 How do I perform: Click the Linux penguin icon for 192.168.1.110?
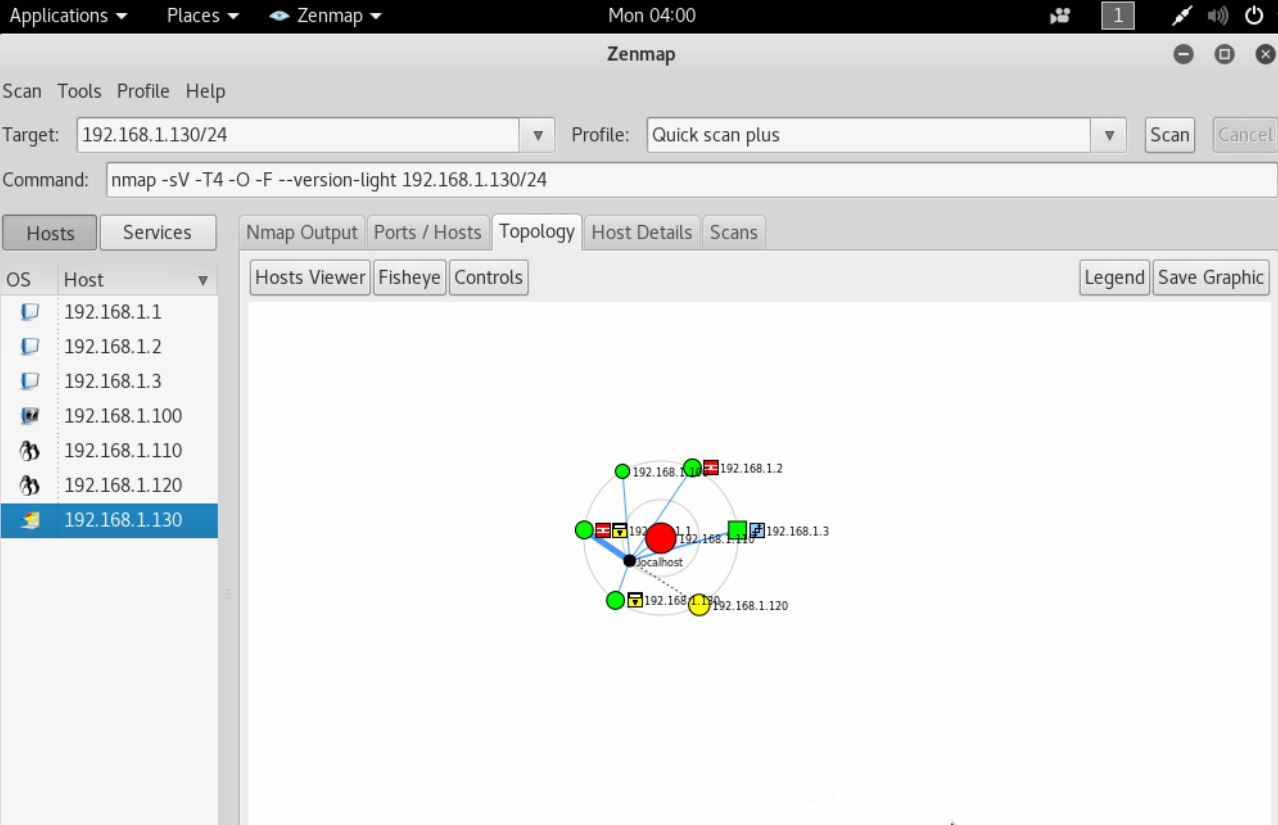(29, 451)
